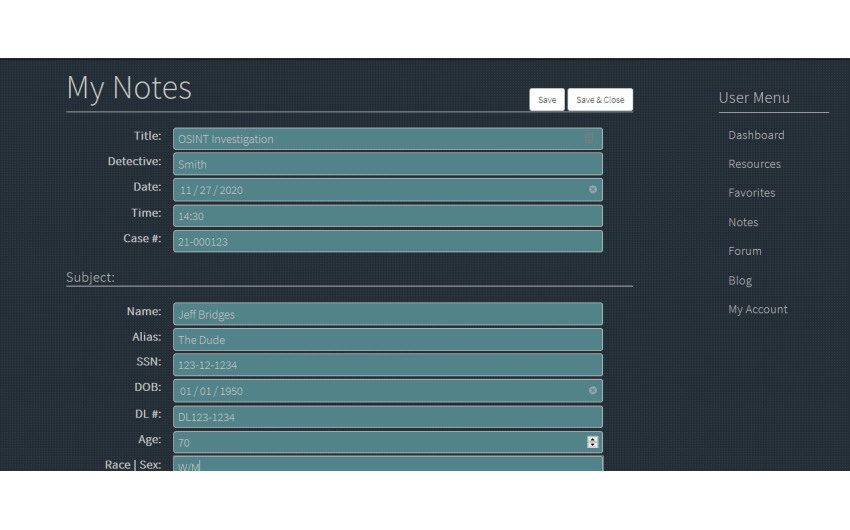Select the Case # input field
850x530 pixels.
coord(387,241)
